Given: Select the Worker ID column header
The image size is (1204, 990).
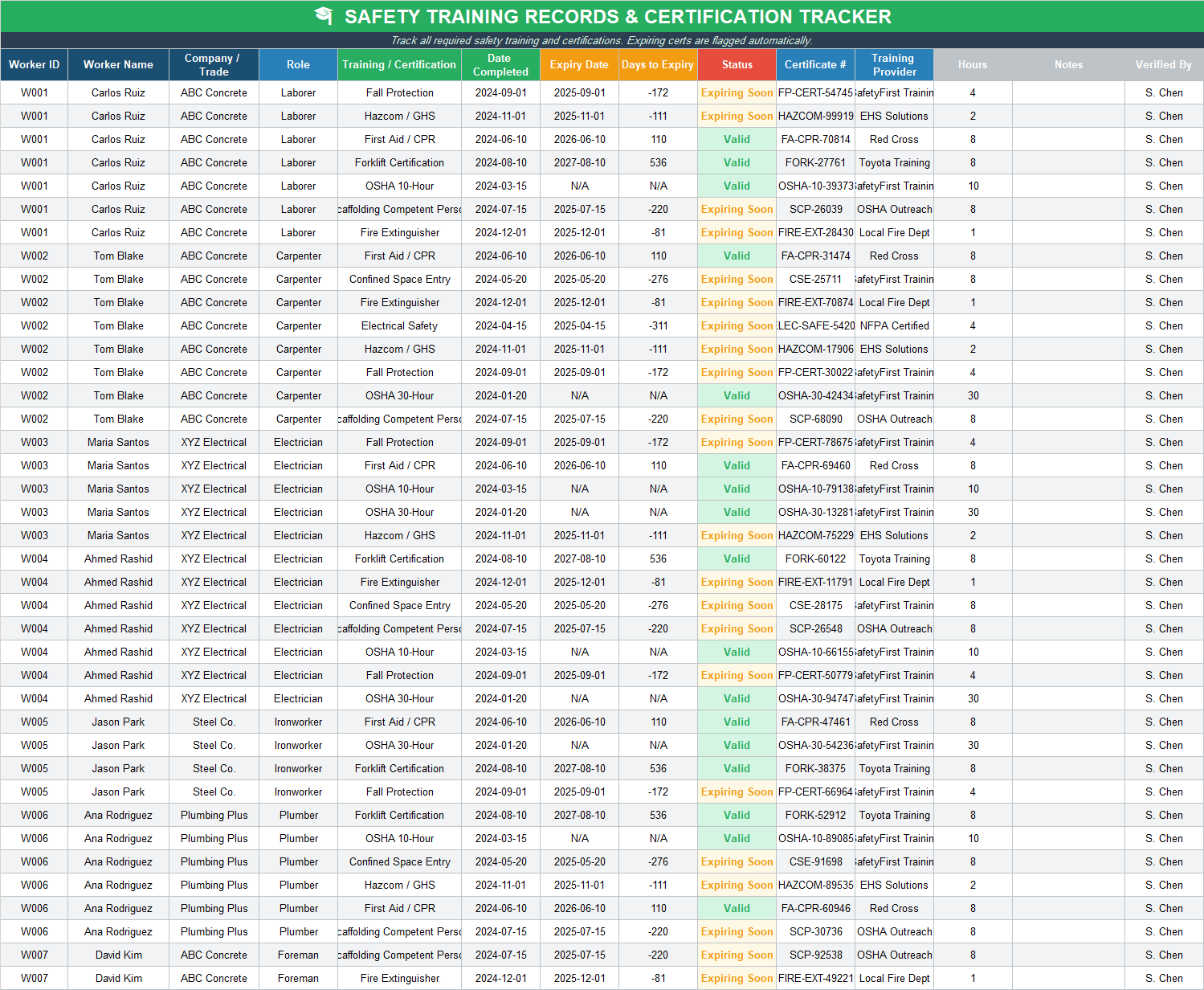Looking at the screenshot, I should click(34, 65).
